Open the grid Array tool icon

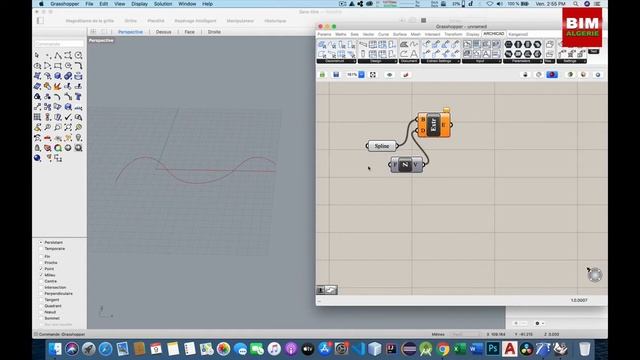point(37,117)
